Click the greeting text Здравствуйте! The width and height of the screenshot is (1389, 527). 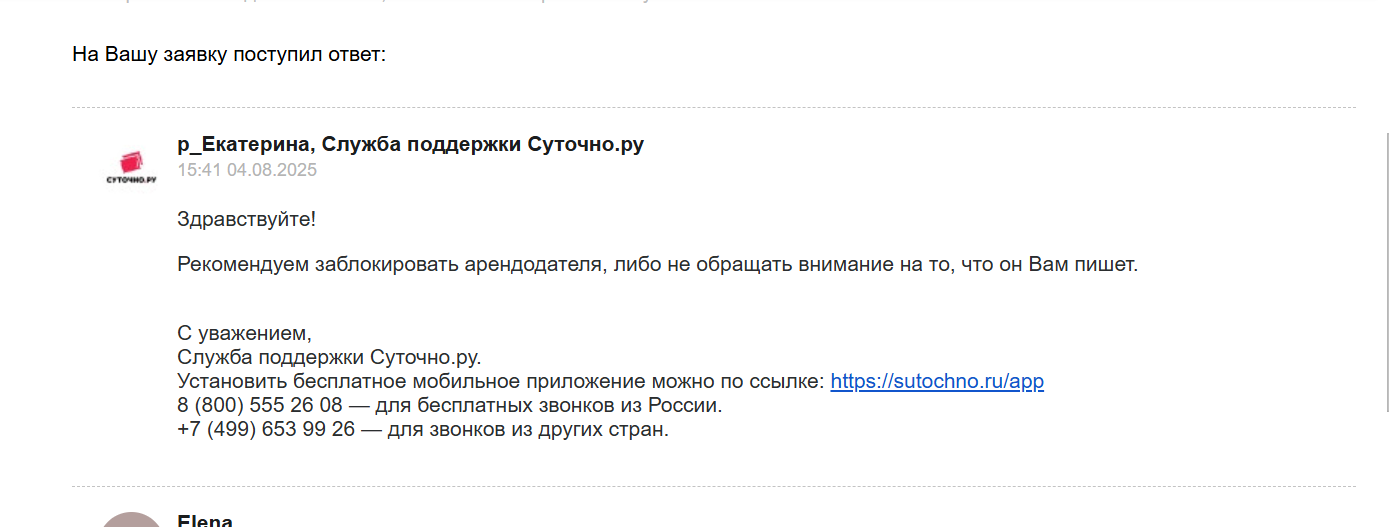[246, 219]
